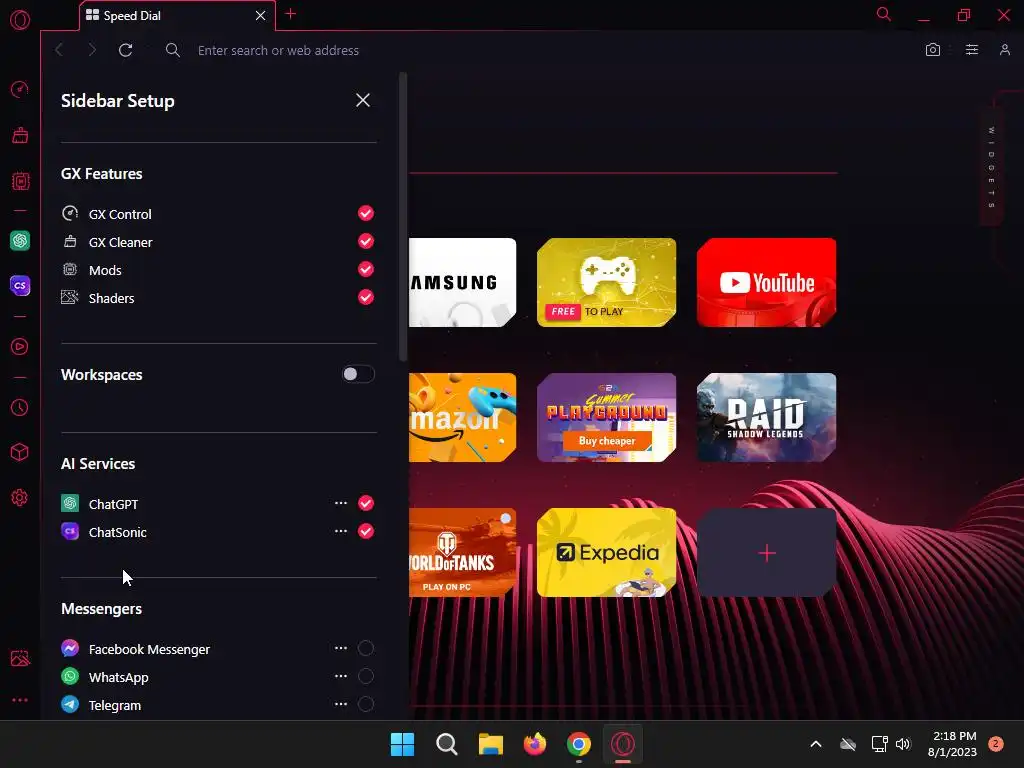Uncheck the Shaders checkbox
The width and height of the screenshot is (1024, 768).
(366, 298)
